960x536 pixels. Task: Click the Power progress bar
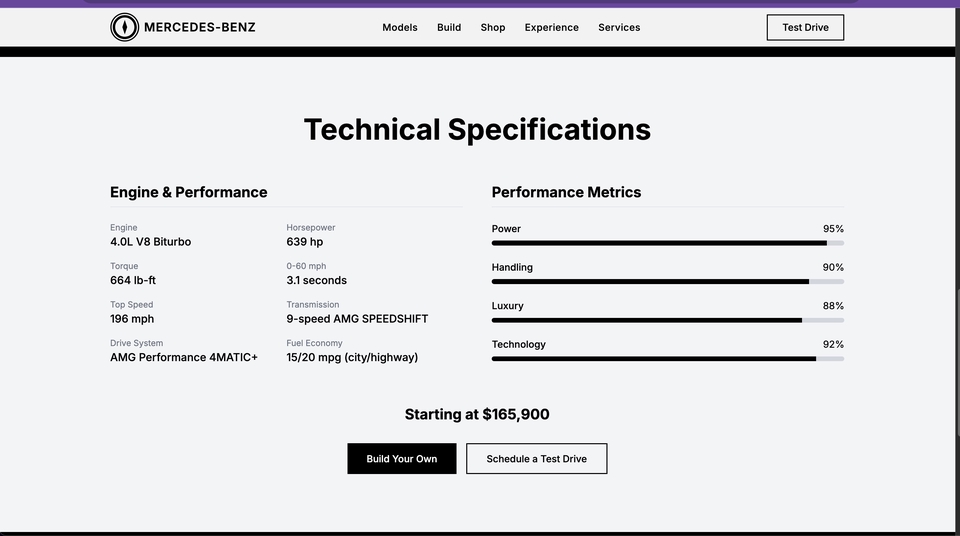click(667, 243)
